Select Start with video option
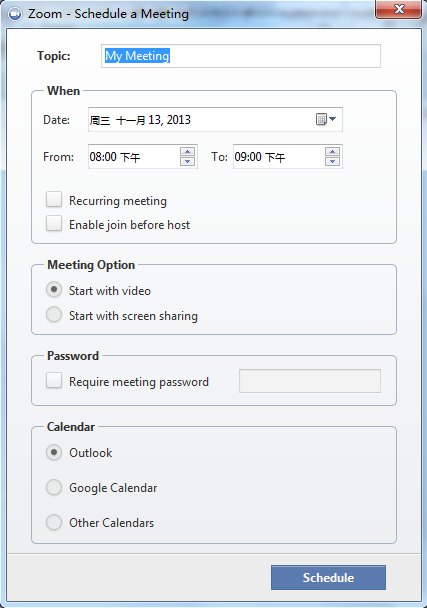Image resolution: width=427 pixels, height=608 pixels. coord(54,290)
